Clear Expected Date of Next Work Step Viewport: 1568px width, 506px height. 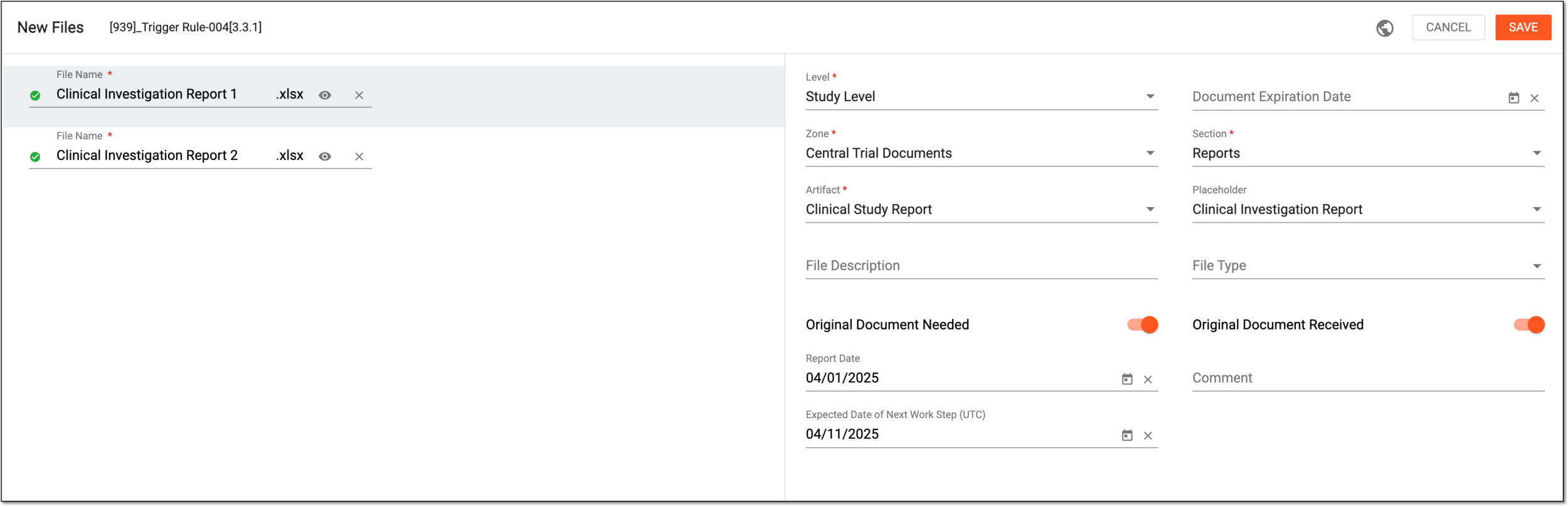click(x=1148, y=435)
